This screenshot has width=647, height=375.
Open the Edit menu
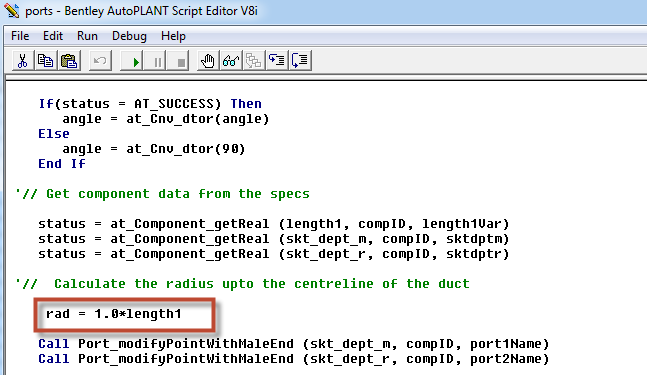[53, 36]
